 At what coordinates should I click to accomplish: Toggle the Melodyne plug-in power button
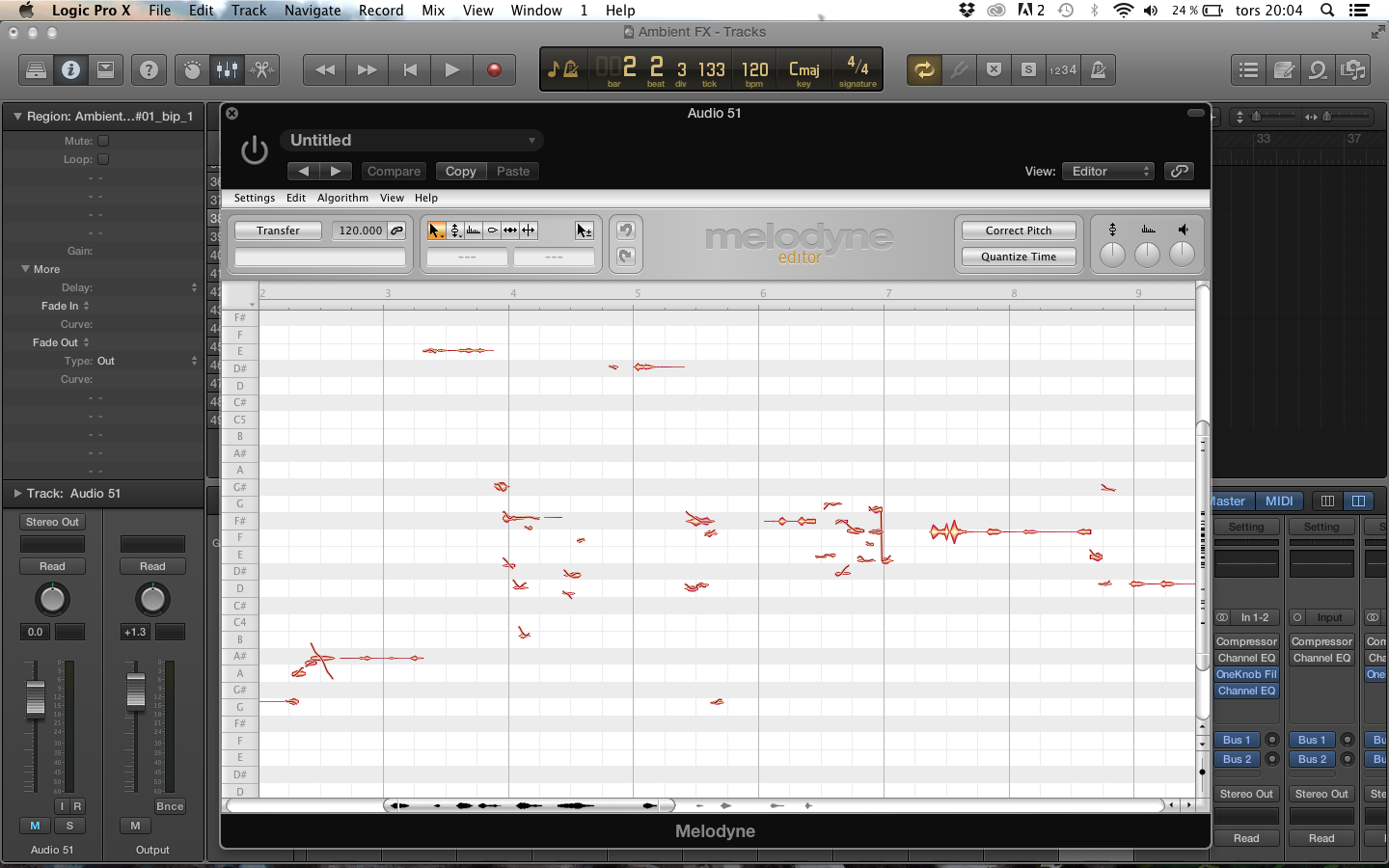click(x=254, y=150)
